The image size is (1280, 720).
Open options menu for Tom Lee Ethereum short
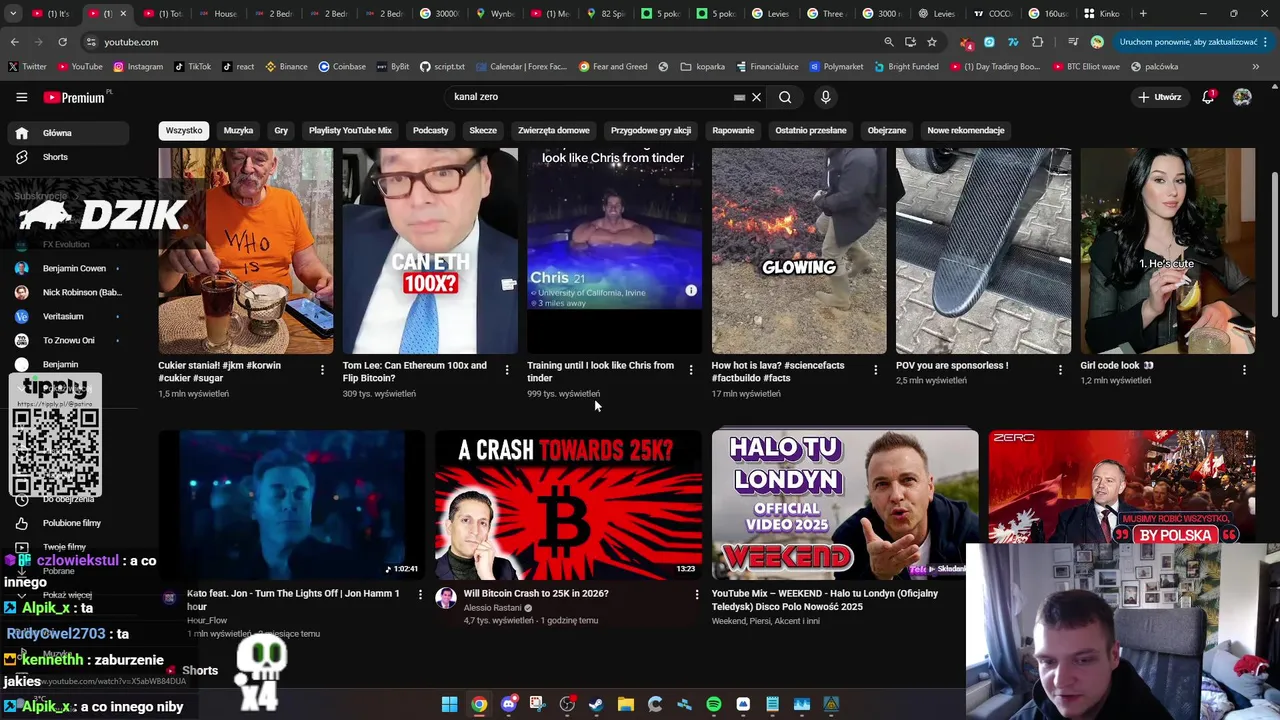[x=506, y=370]
